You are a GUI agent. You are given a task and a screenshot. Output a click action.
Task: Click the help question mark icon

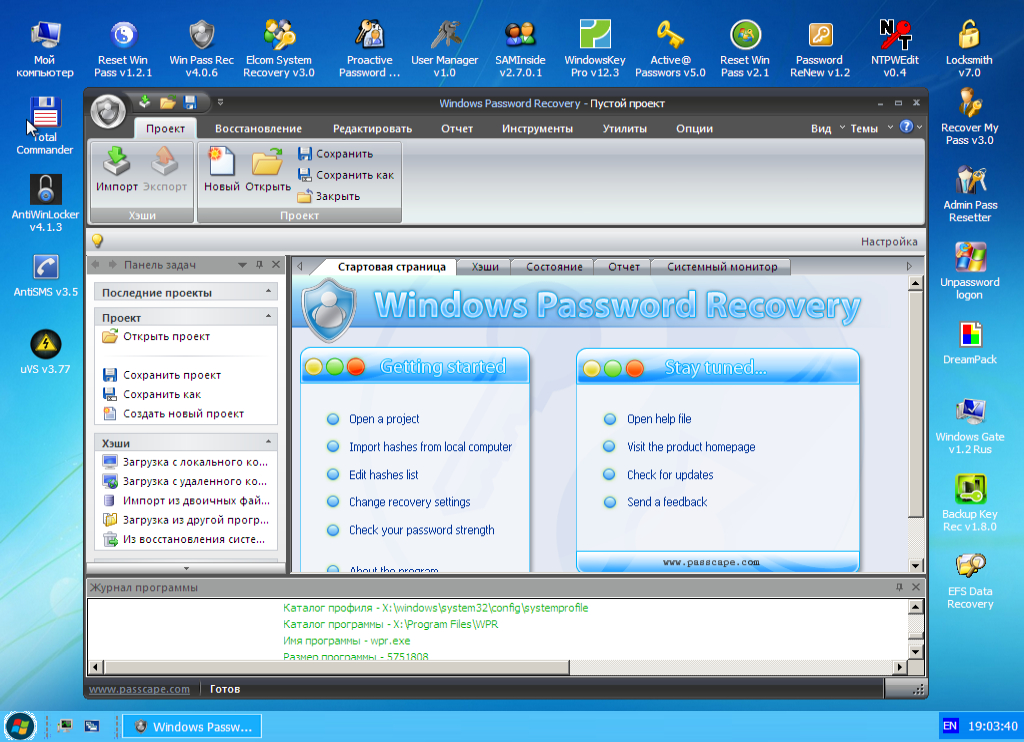[906, 127]
